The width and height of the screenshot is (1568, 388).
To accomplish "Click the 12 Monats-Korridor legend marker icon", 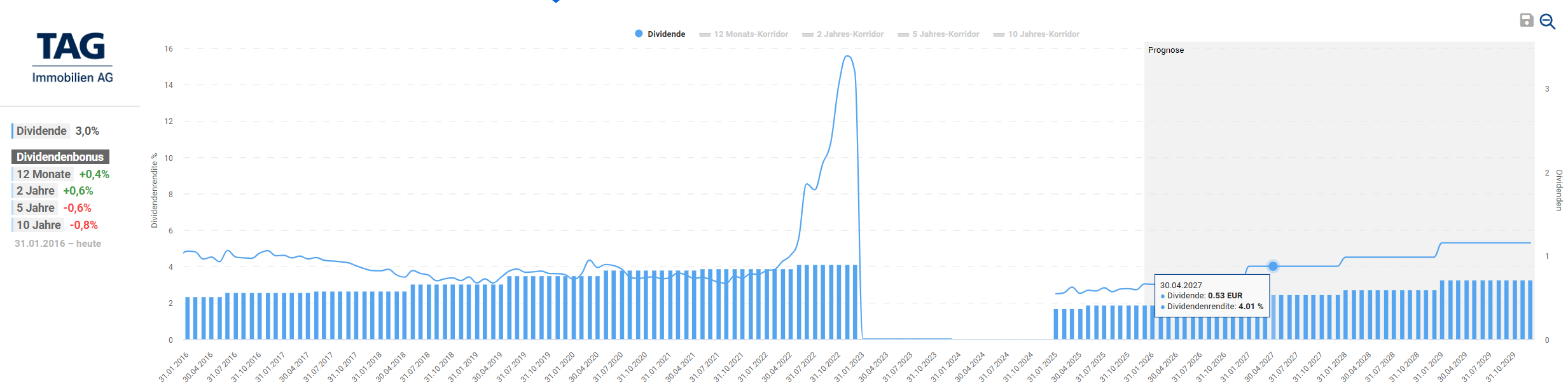I will click(705, 34).
